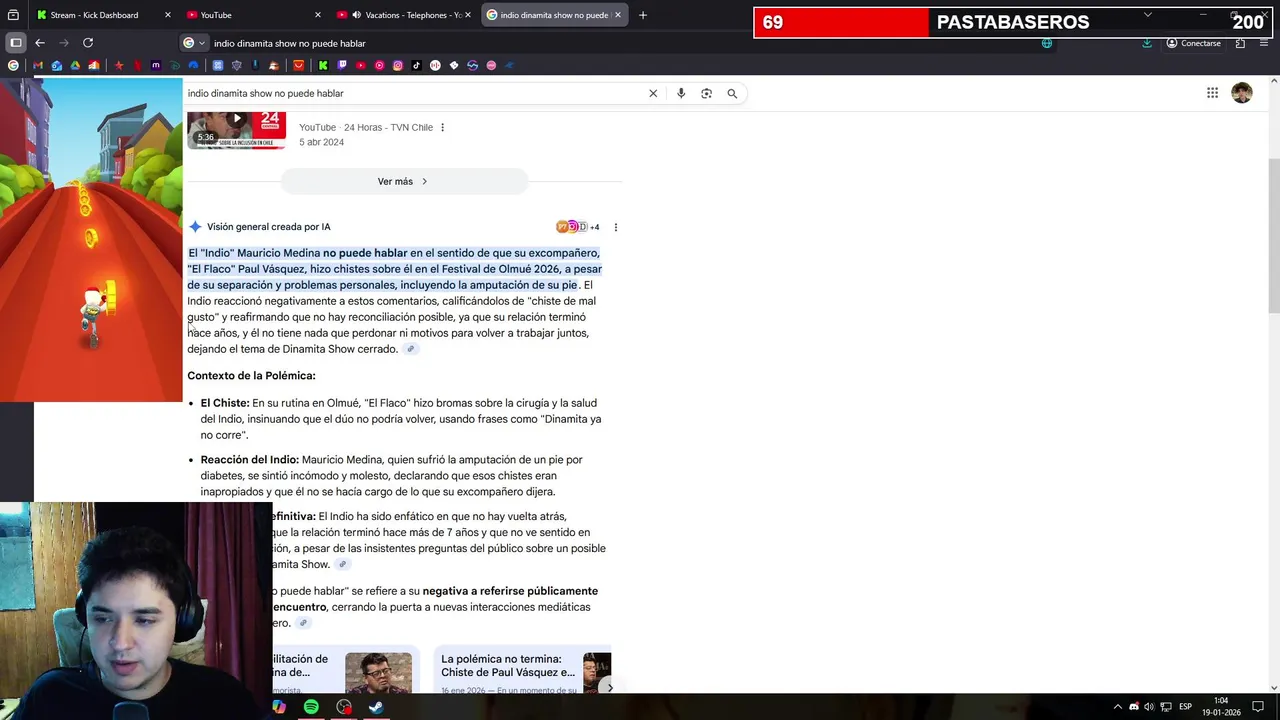This screenshot has width=1280, height=720.
Task: Open the Google bookmark icon
Action: [x=13, y=65]
